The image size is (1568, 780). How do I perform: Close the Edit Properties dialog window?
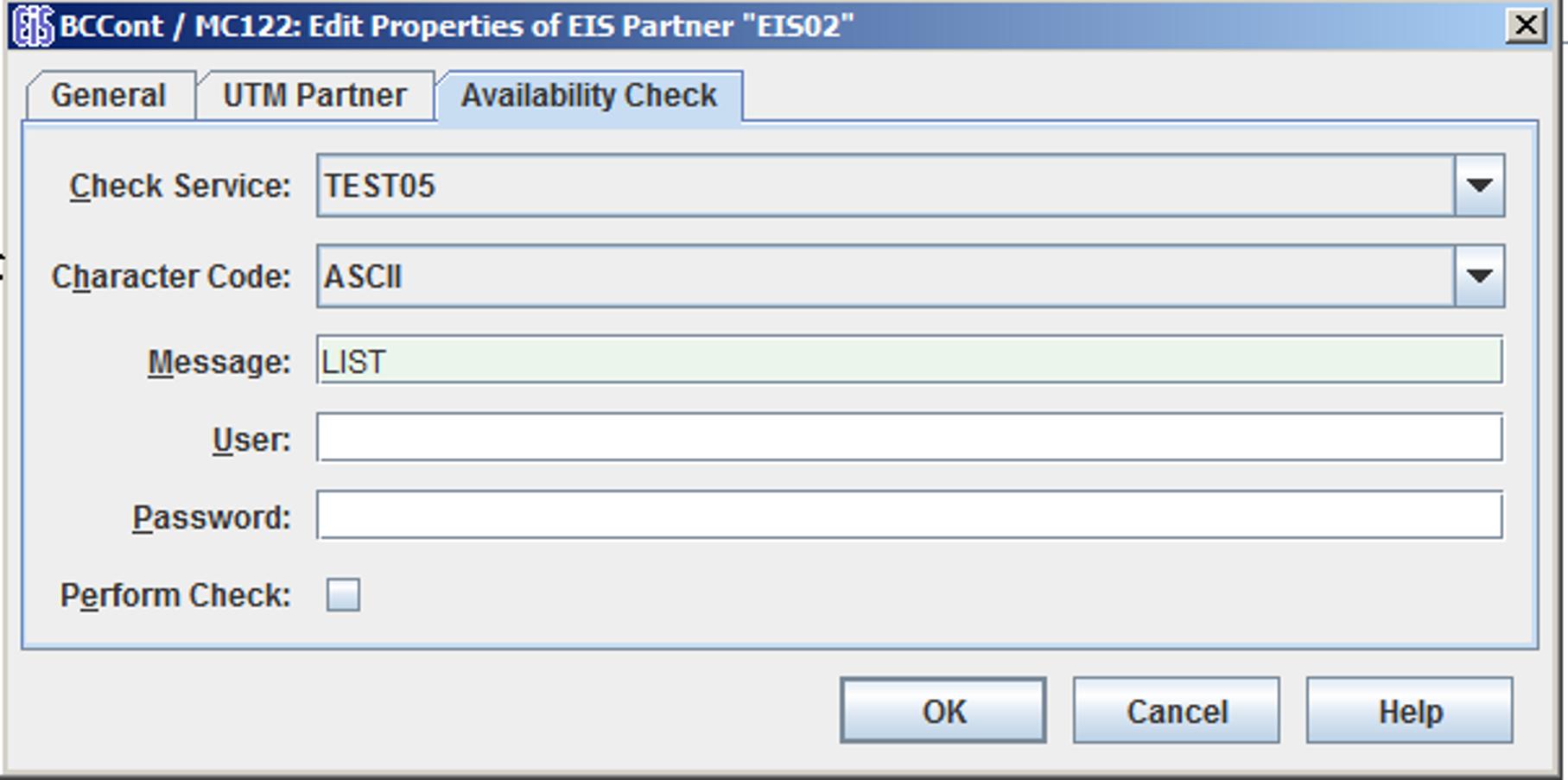pos(1526,25)
